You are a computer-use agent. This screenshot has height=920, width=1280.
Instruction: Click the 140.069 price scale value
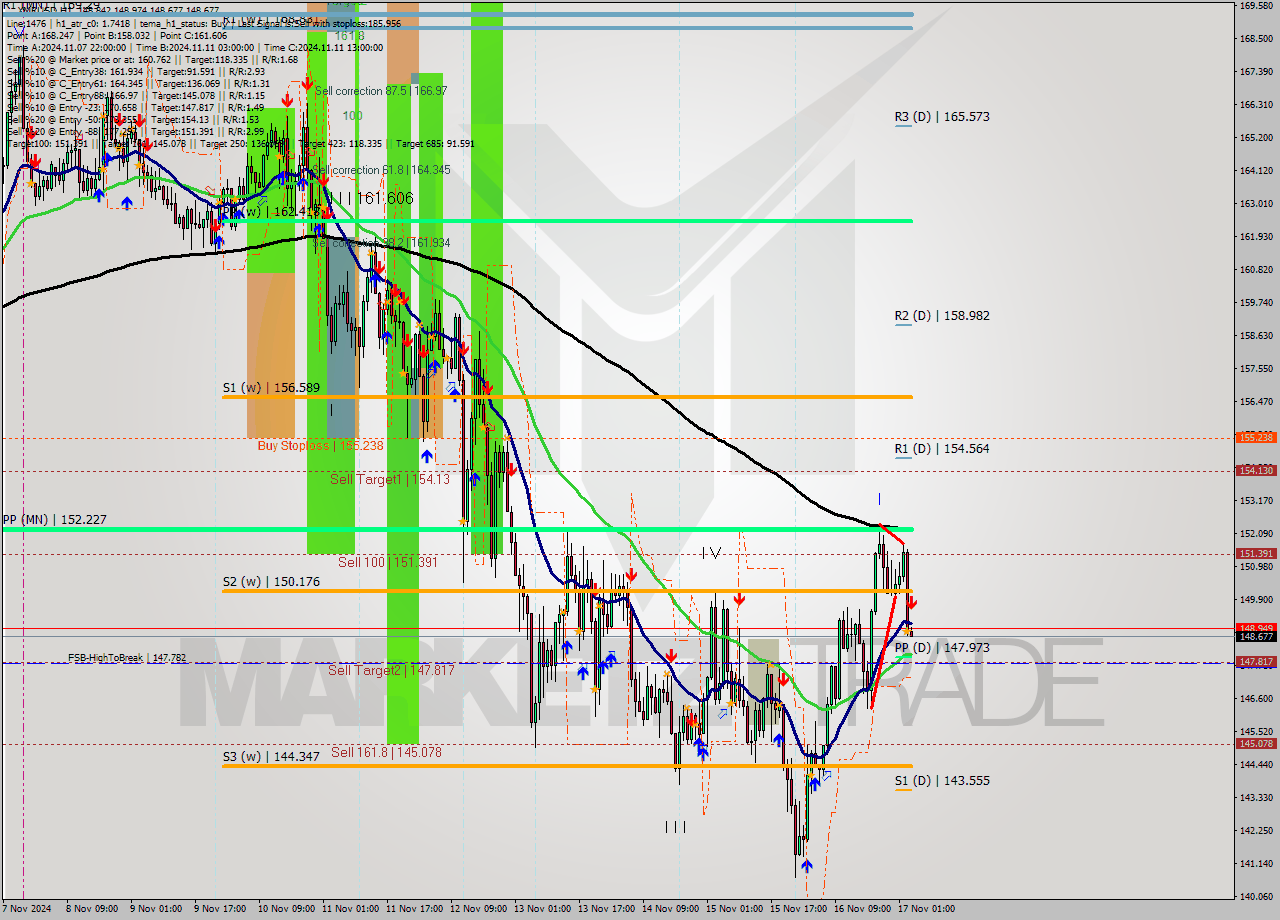[1256, 896]
